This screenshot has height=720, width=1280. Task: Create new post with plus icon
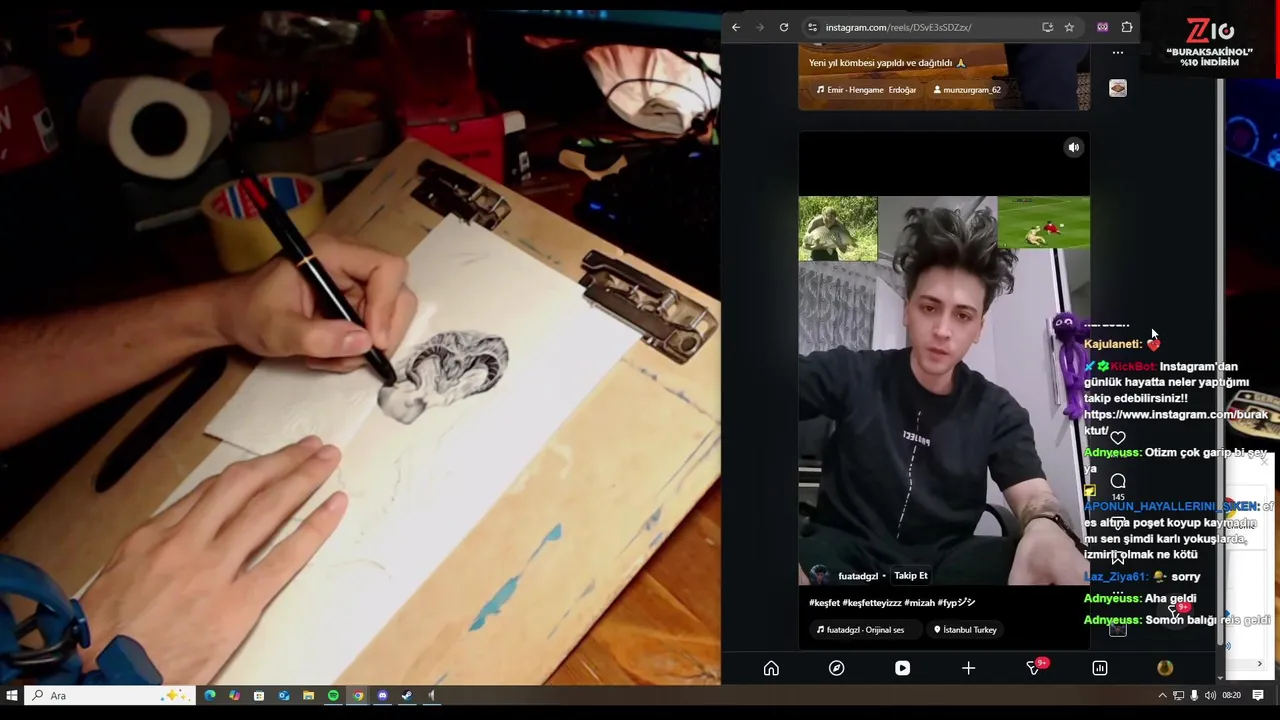968,668
